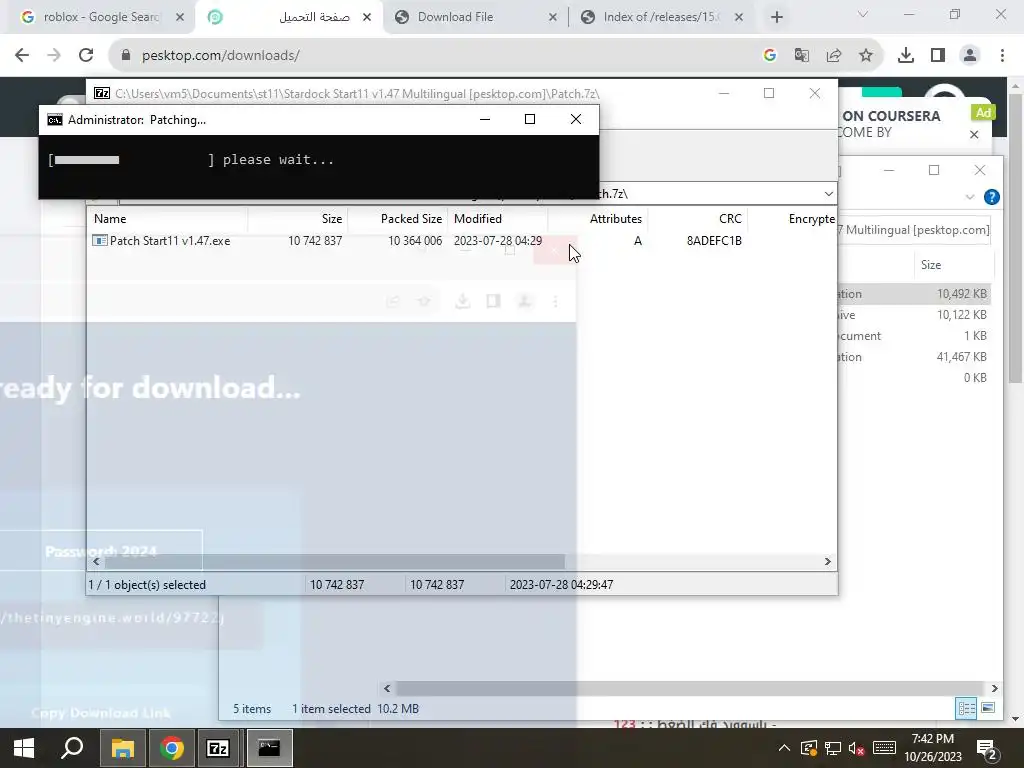The image size is (1024, 768).
Task: Click Patching console window icon
Action: coord(55,120)
